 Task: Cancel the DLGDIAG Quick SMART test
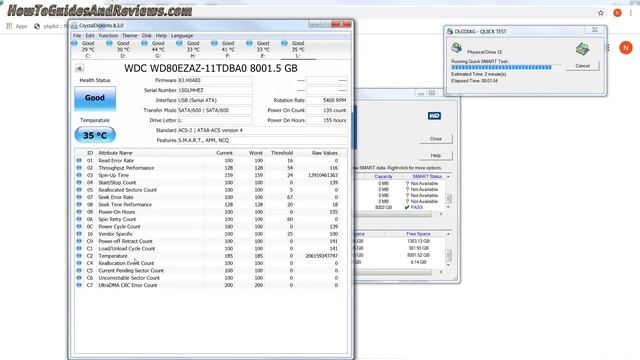pyautogui.click(x=582, y=66)
